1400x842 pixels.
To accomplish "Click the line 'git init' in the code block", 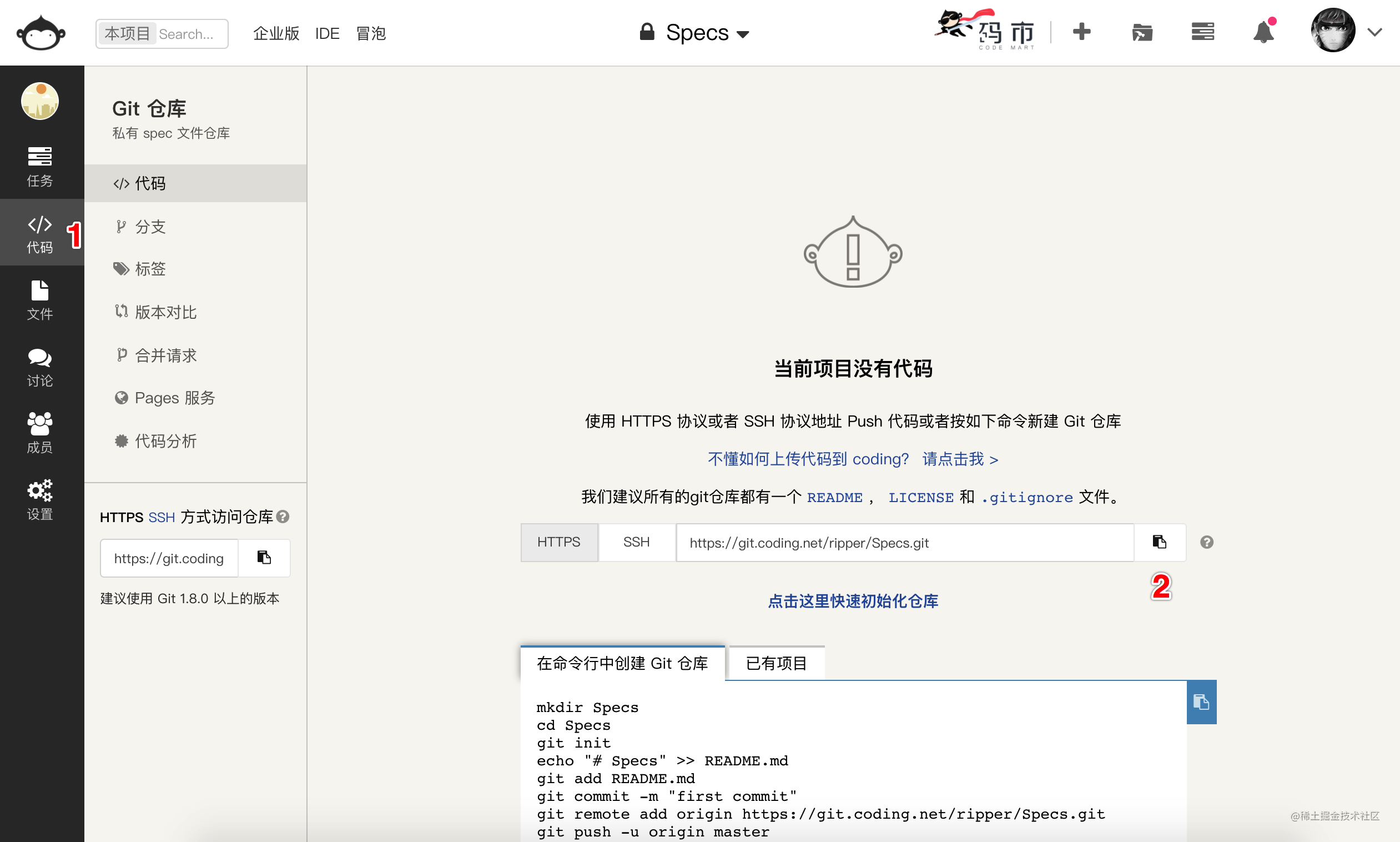I will (x=573, y=743).
